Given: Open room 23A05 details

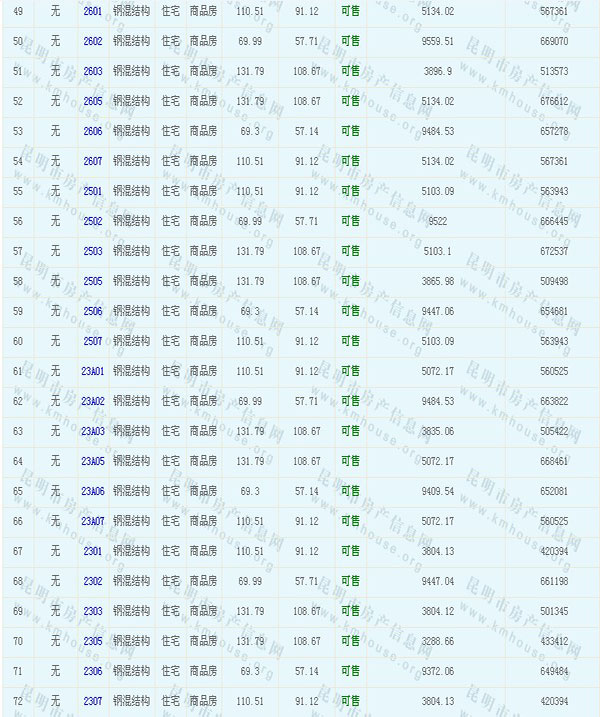Looking at the screenshot, I should pyautogui.click(x=93, y=461).
